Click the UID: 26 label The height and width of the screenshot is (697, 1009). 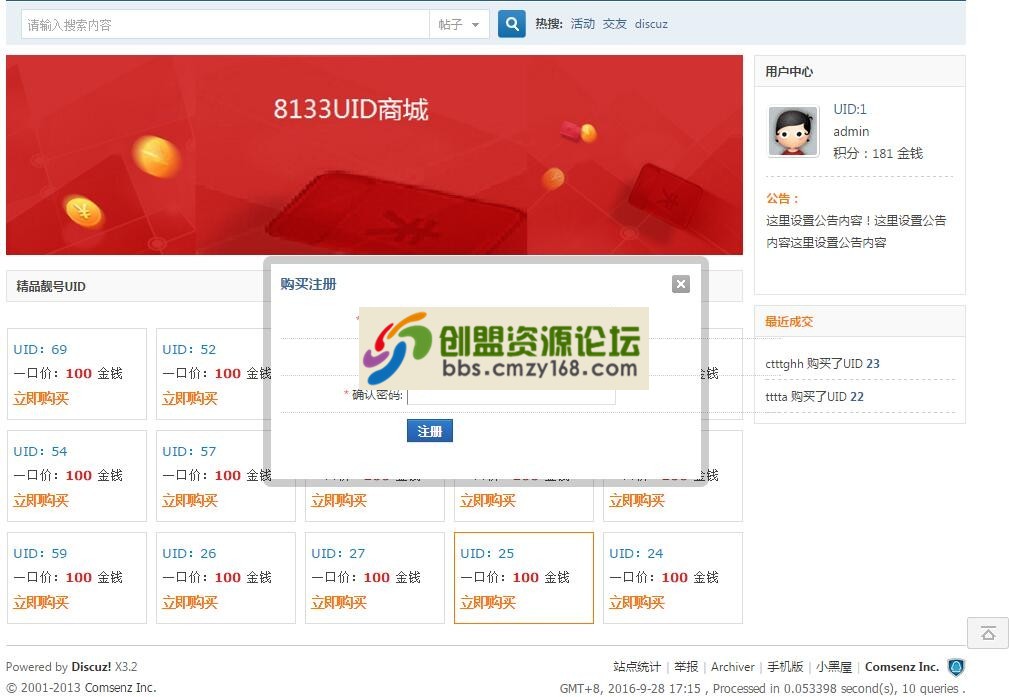pyautogui.click(x=189, y=553)
